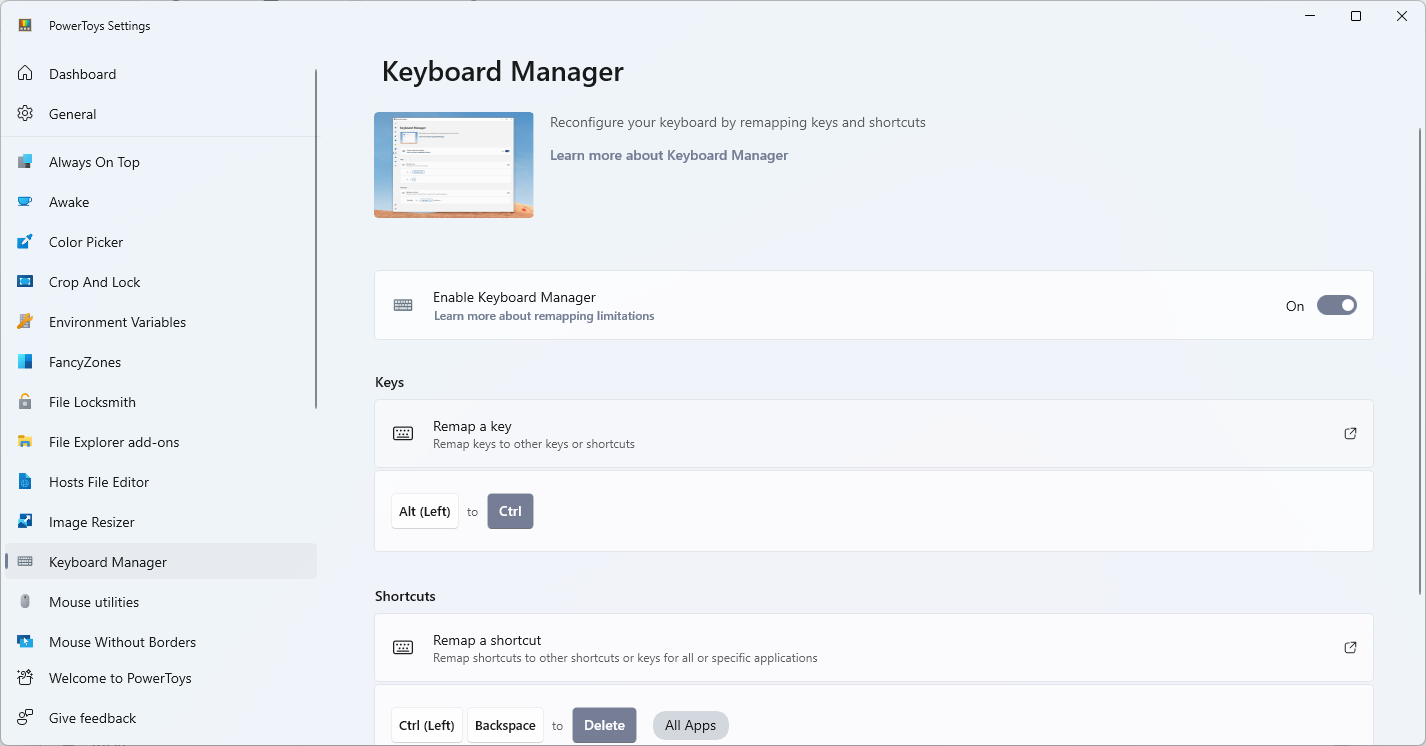Click the Always On Top icon
This screenshot has width=1426, height=746.
25,162
